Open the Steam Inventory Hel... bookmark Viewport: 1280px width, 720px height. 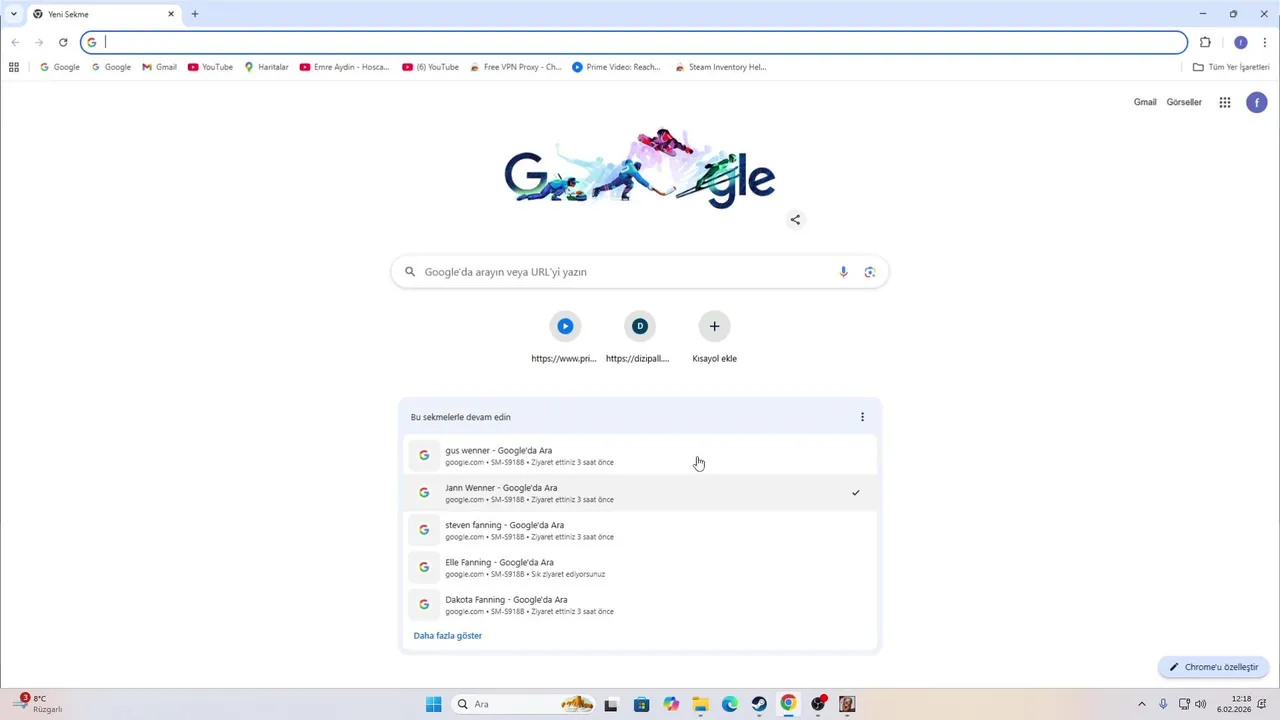tap(720, 67)
